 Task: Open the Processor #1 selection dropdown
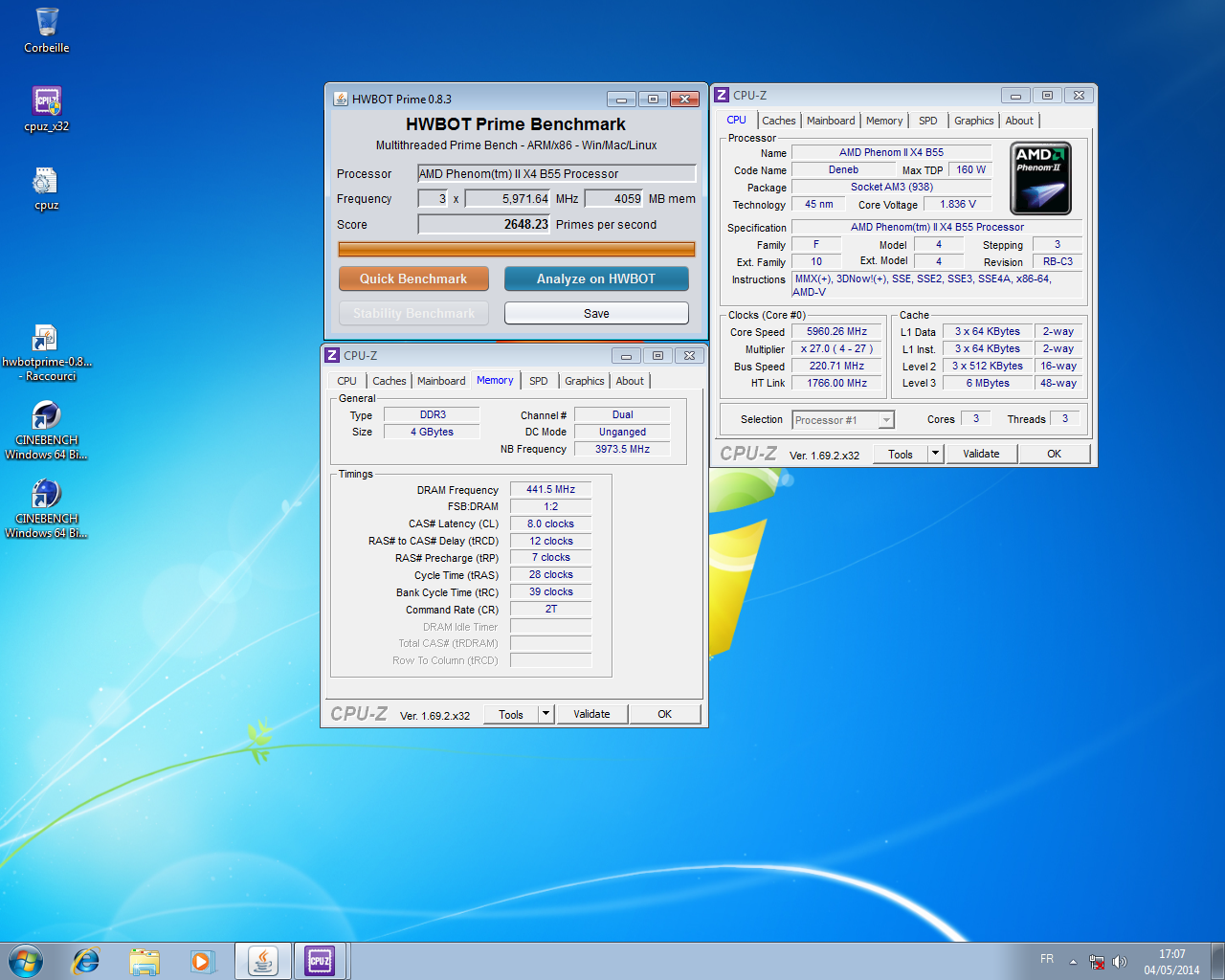(x=842, y=420)
